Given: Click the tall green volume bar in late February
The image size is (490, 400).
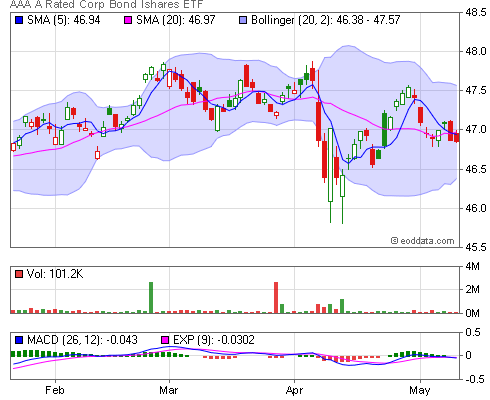Looking at the screenshot, I should point(151,298).
